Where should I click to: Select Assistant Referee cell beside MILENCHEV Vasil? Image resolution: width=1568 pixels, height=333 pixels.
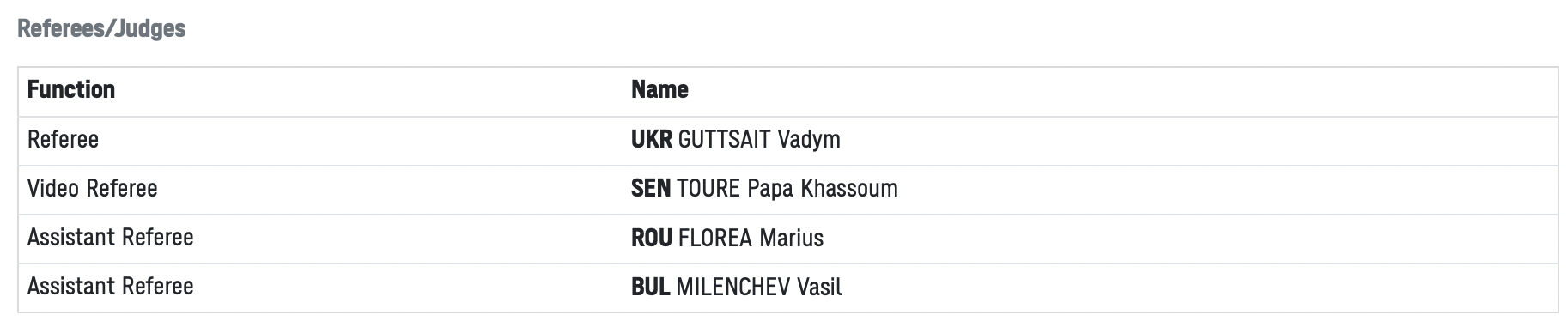pos(111,286)
